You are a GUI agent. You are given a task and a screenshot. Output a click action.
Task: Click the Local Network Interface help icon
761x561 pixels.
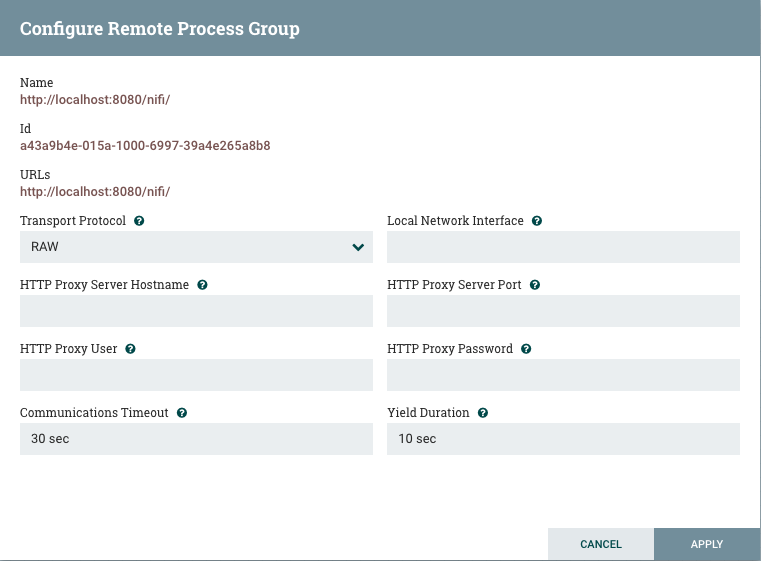point(537,221)
